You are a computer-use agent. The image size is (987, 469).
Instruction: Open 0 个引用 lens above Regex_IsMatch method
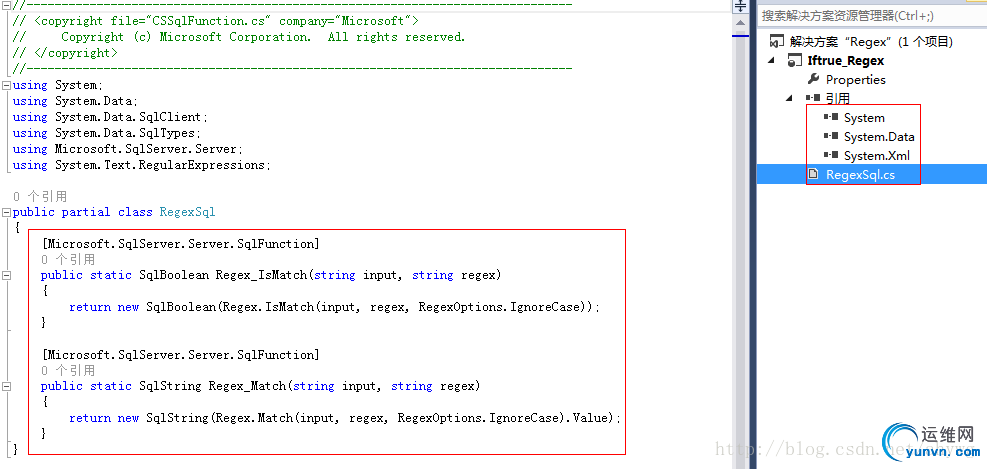click(x=68, y=259)
